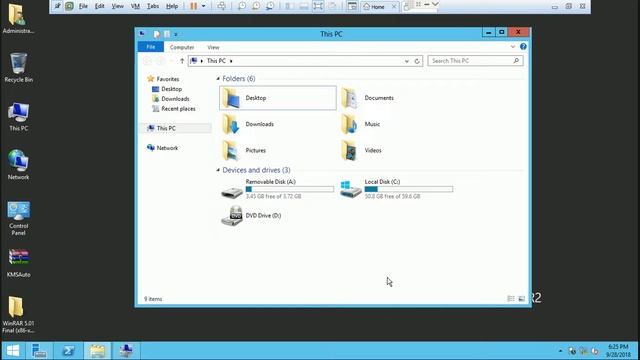
Task: Click the Explorer properties quick access icon
Action: point(157,34)
